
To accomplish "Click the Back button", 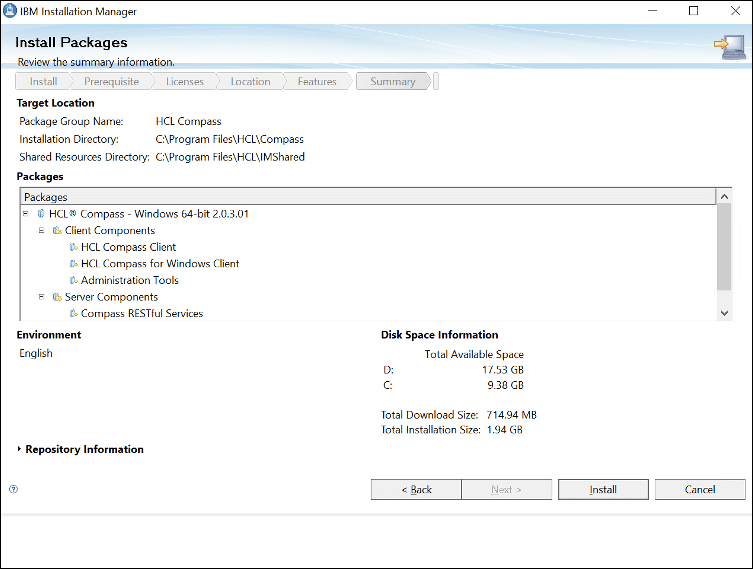I will [416, 489].
